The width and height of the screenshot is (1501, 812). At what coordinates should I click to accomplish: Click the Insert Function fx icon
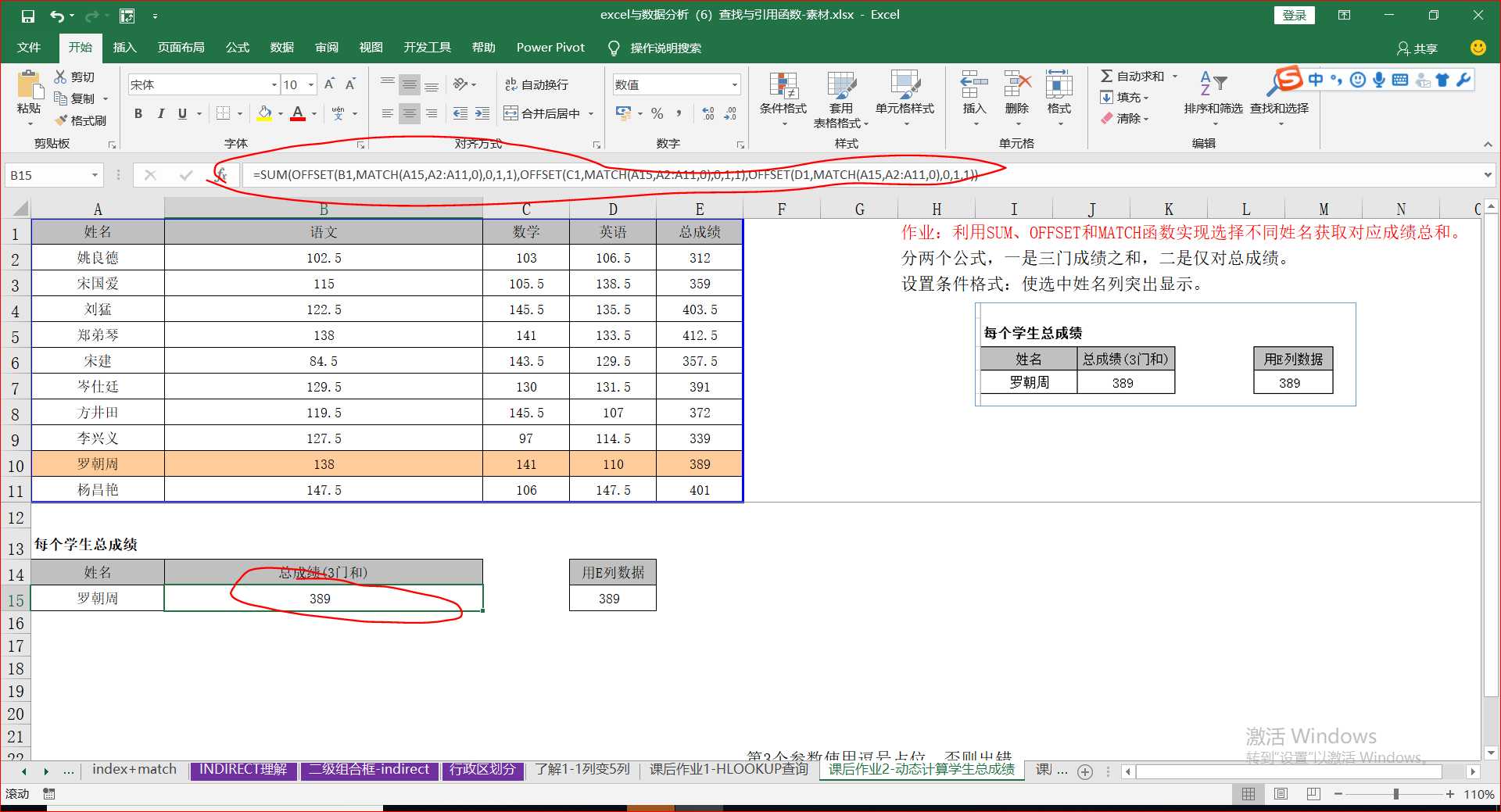221,175
